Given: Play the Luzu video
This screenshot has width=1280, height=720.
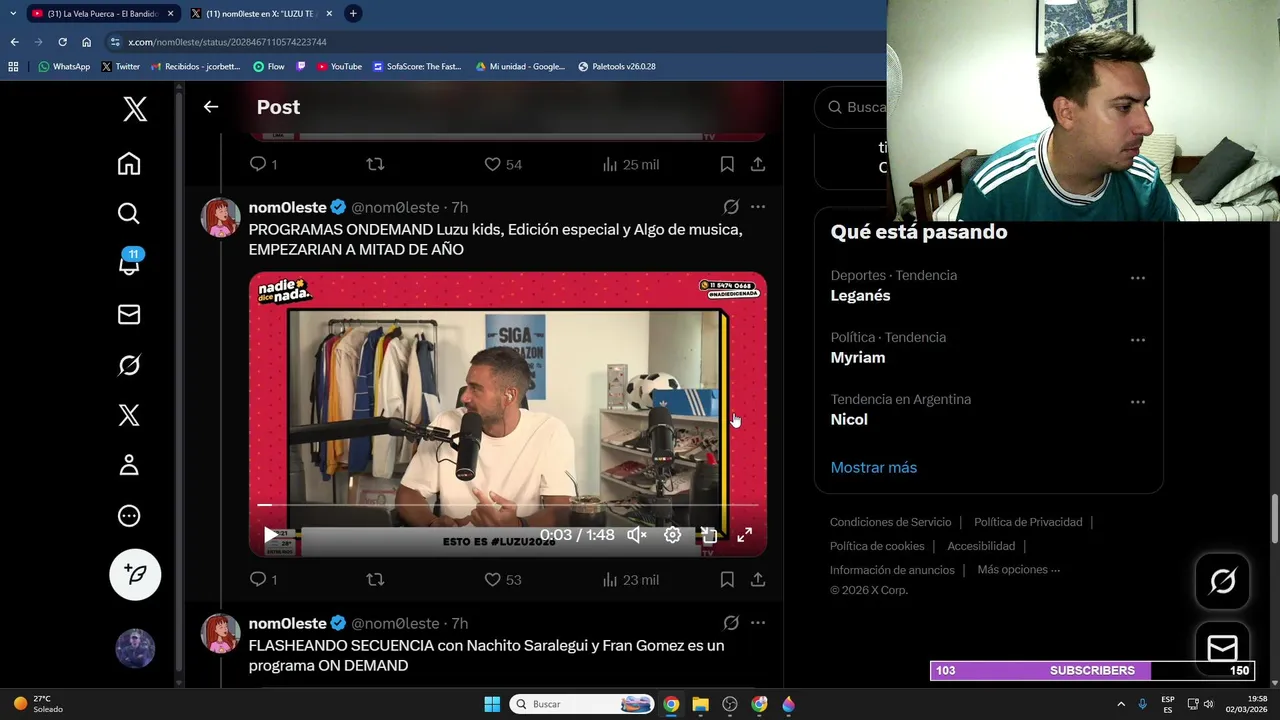Looking at the screenshot, I should [270, 535].
